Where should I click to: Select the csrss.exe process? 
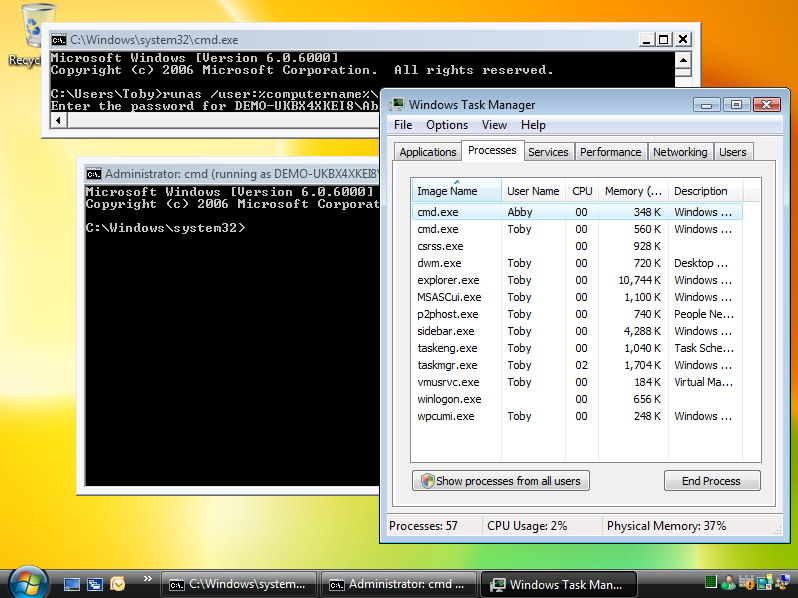(577, 246)
